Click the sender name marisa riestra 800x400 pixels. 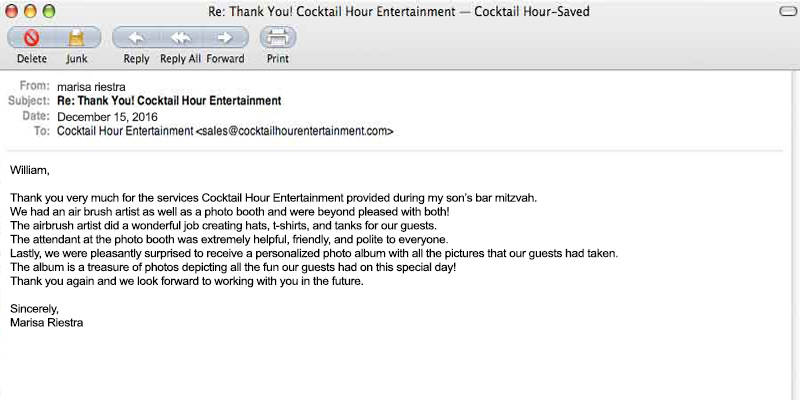click(91, 87)
